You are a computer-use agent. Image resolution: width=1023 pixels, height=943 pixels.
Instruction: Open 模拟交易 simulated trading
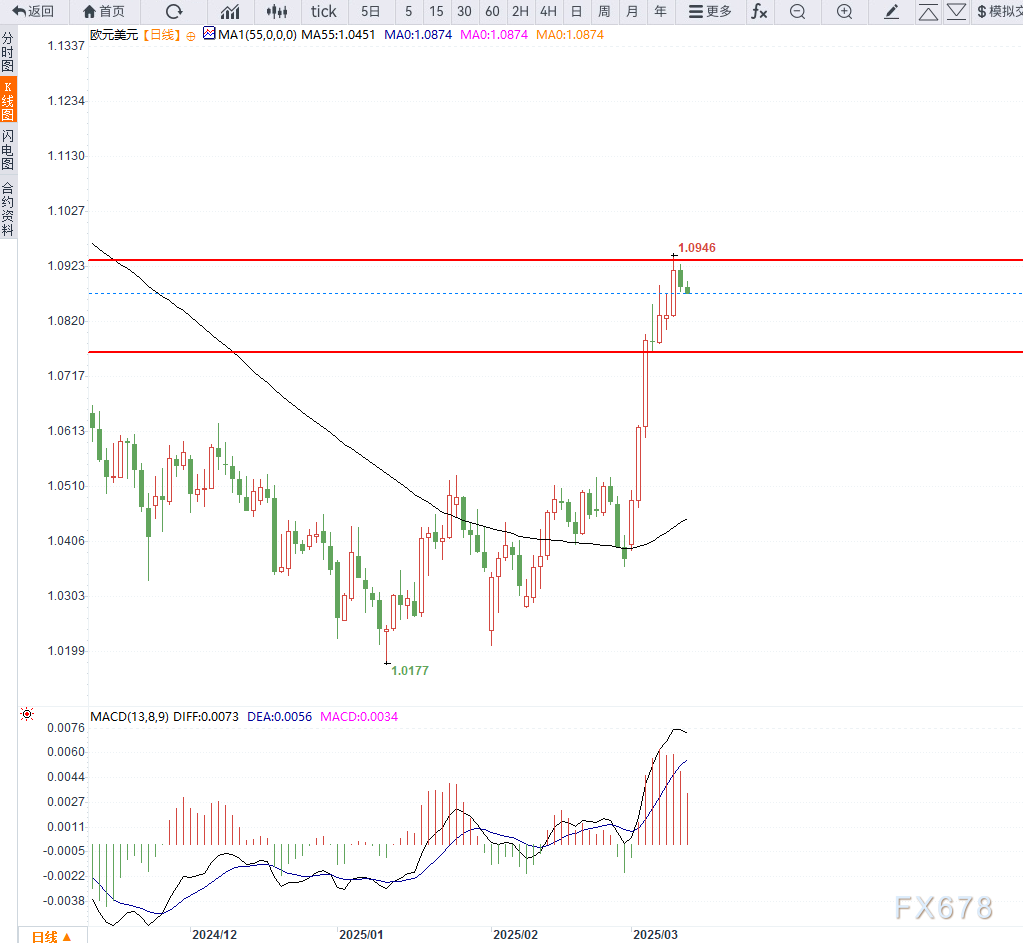(x=998, y=11)
